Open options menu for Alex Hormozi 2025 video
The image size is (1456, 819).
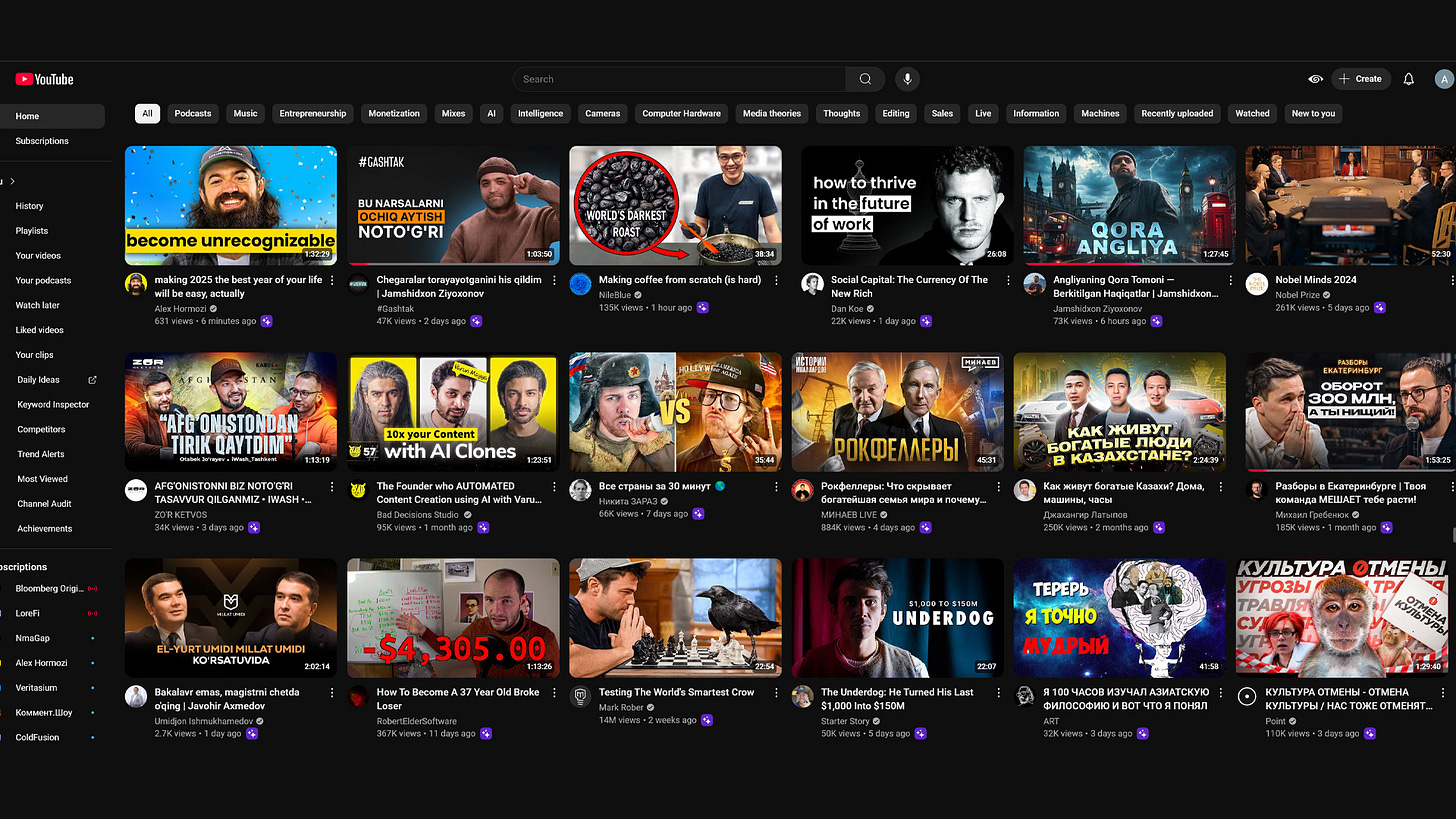[333, 281]
